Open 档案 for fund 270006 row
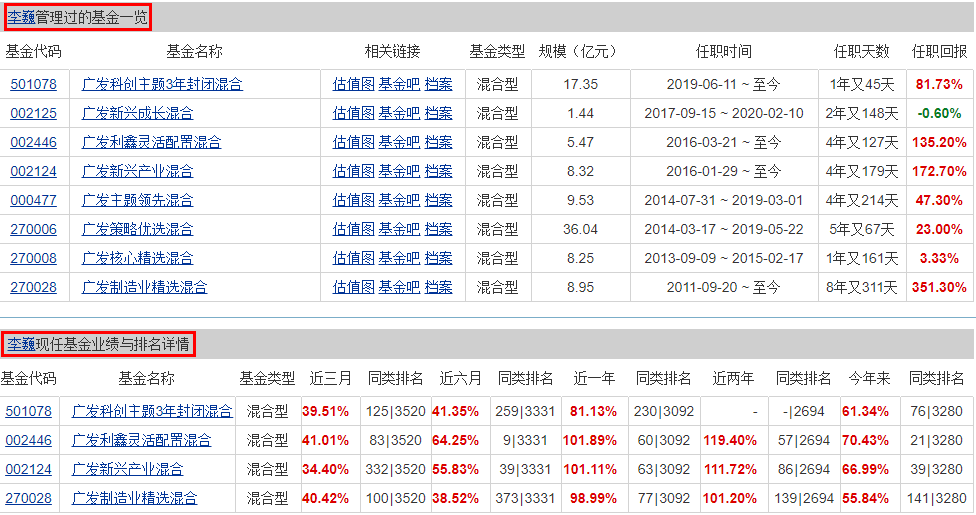 [x=438, y=229]
